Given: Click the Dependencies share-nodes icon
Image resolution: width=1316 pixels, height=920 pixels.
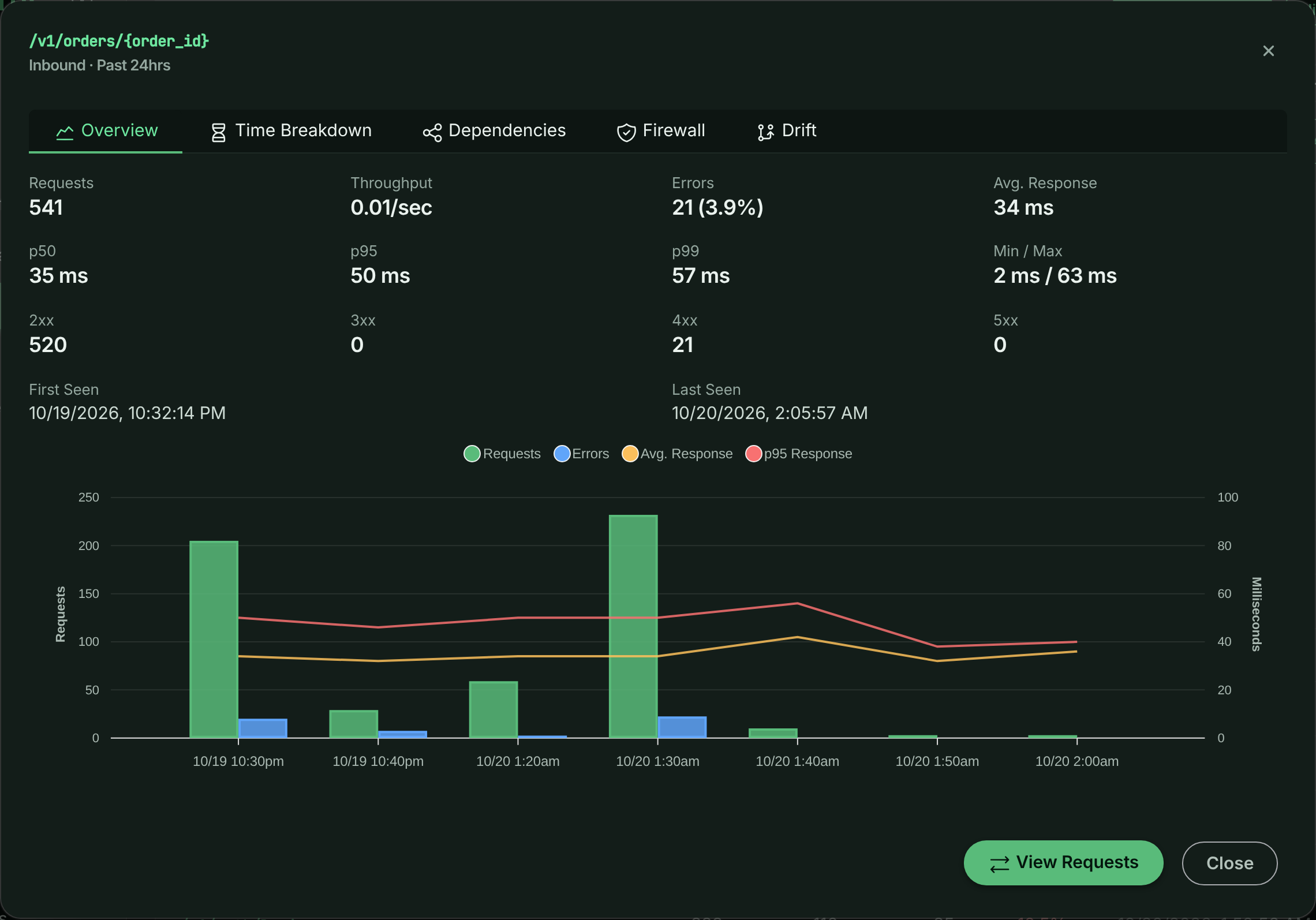Looking at the screenshot, I should [432, 133].
